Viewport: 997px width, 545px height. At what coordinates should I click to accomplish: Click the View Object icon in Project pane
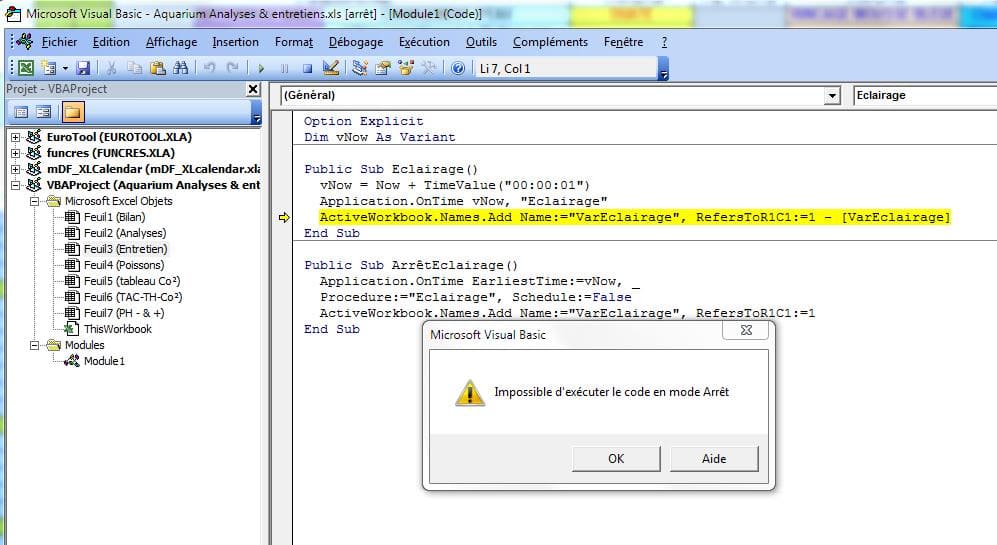tap(43, 113)
